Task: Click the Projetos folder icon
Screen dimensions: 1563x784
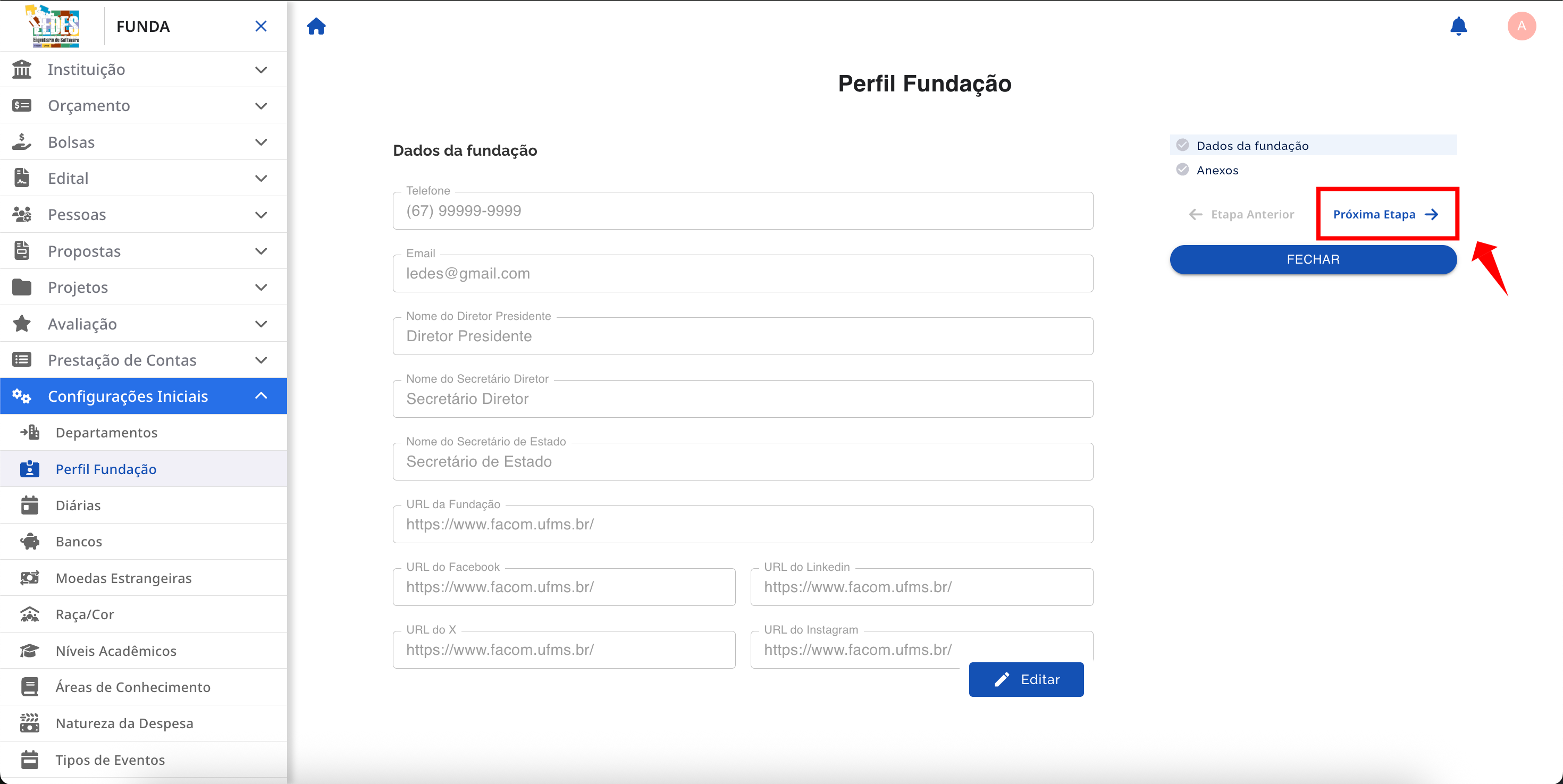Action: 22,287
